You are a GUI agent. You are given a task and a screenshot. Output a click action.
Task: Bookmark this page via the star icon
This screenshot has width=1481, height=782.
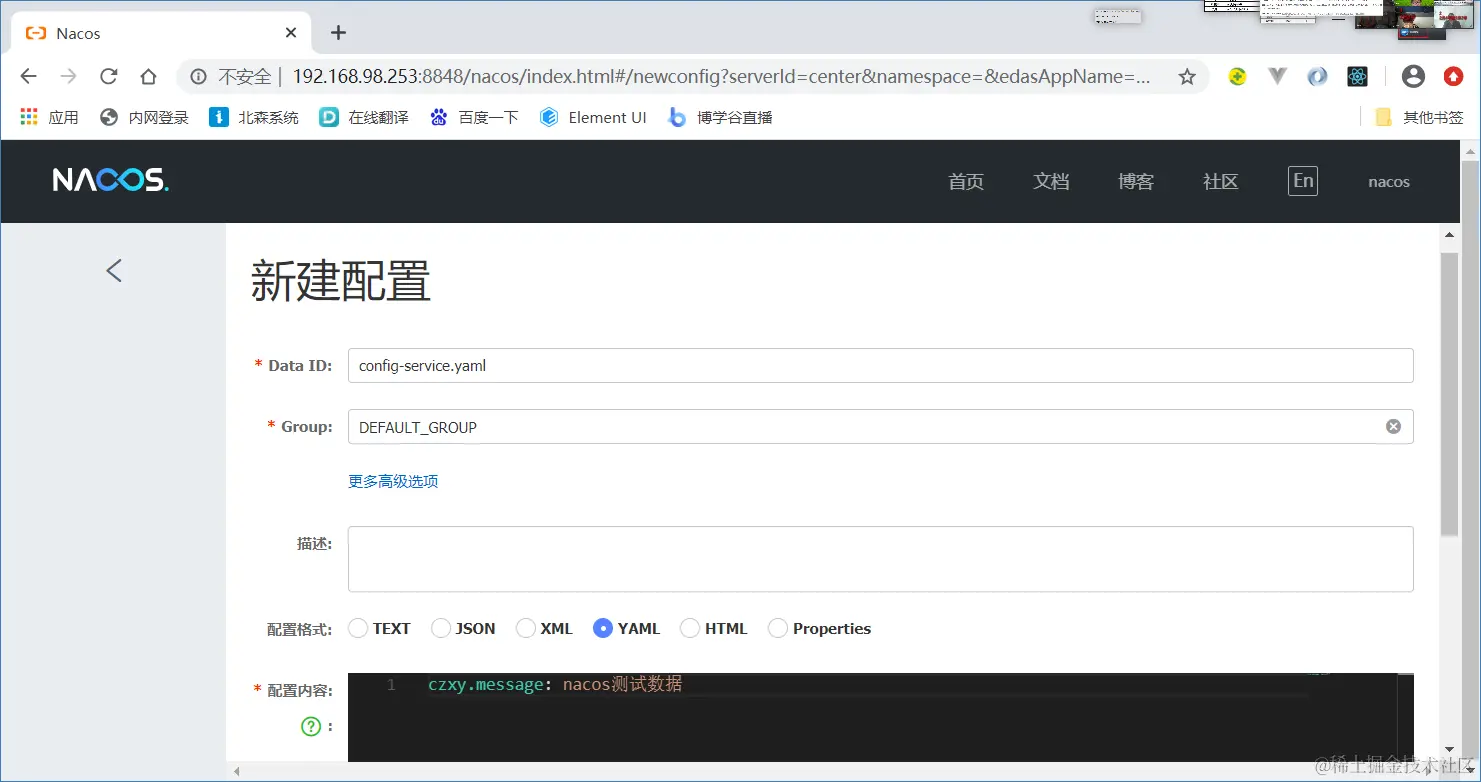tap(1186, 75)
